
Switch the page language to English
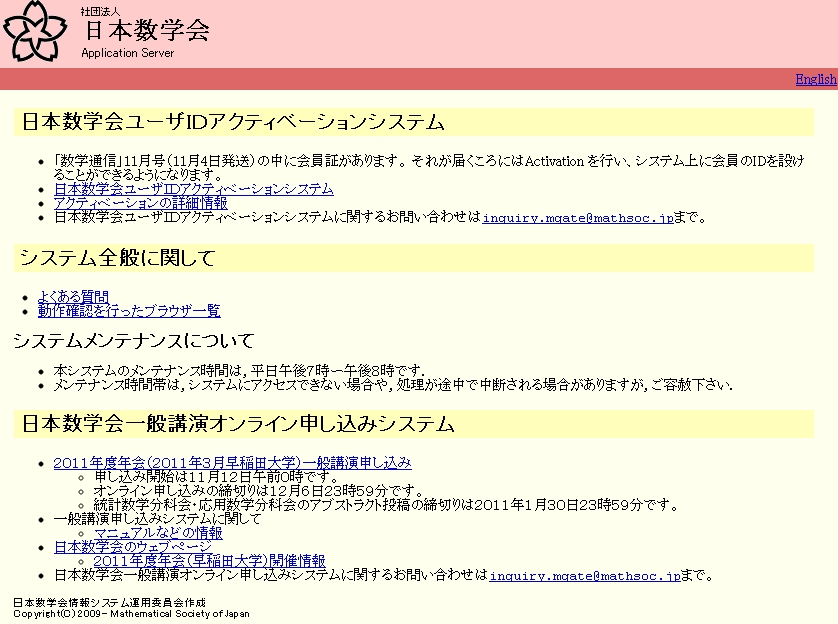pyautogui.click(x=816, y=79)
